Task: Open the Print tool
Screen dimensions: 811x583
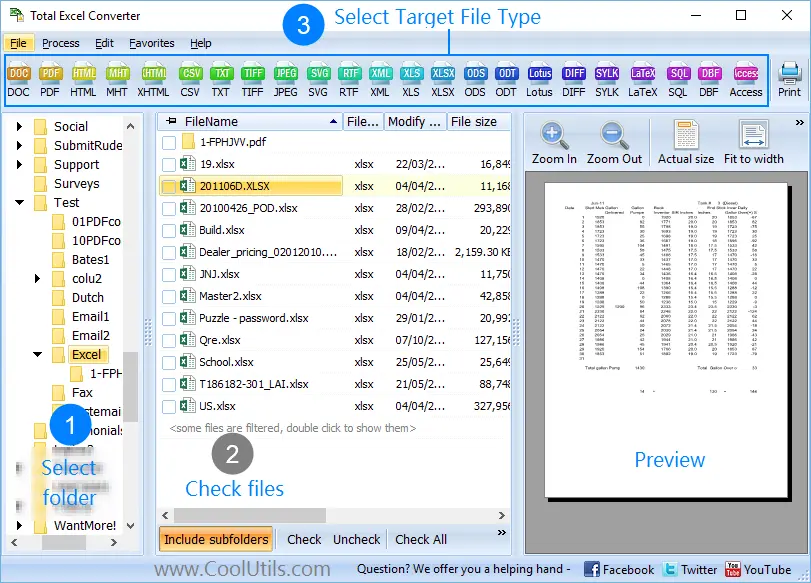Action: (x=789, y=80)
